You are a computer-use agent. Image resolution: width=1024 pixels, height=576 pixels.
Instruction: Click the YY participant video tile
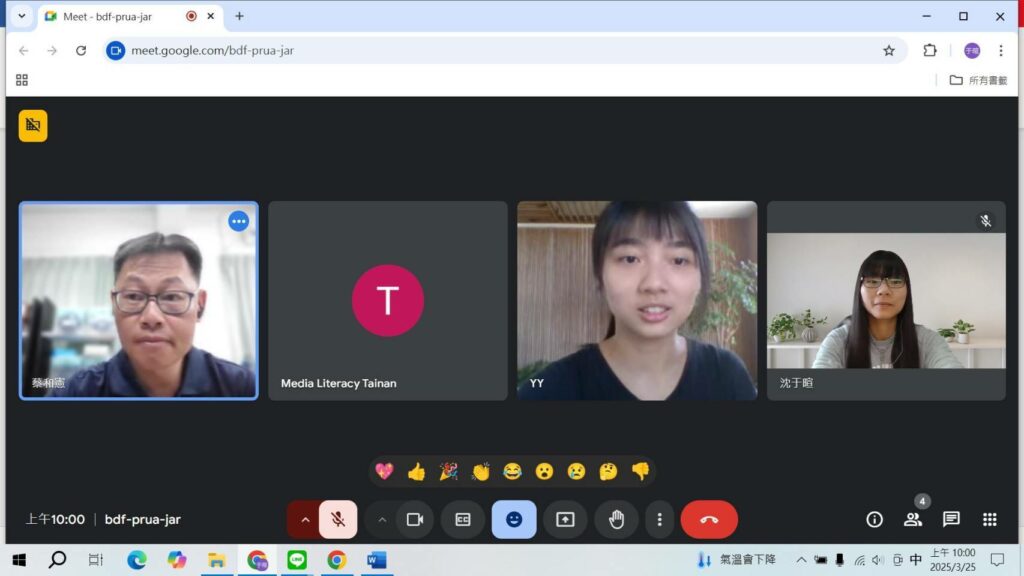tap(637, 300)
